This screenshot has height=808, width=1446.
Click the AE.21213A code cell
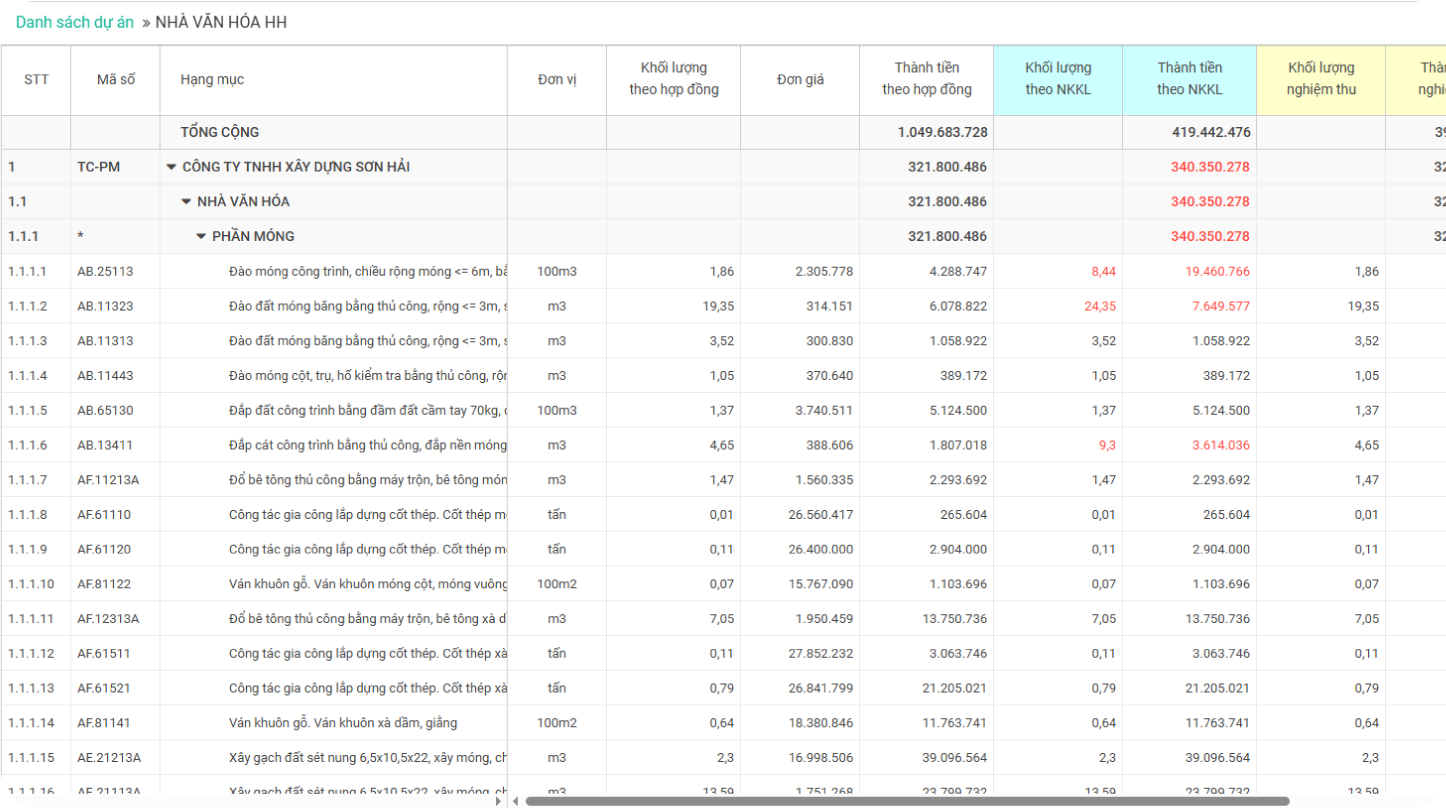pyautogui.click(x=109, y=758)
